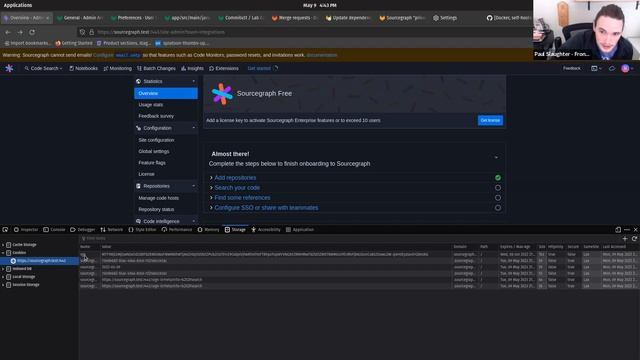Switch to the Application devtools tab
Screen dimensions: 640x360
[300, 230]
